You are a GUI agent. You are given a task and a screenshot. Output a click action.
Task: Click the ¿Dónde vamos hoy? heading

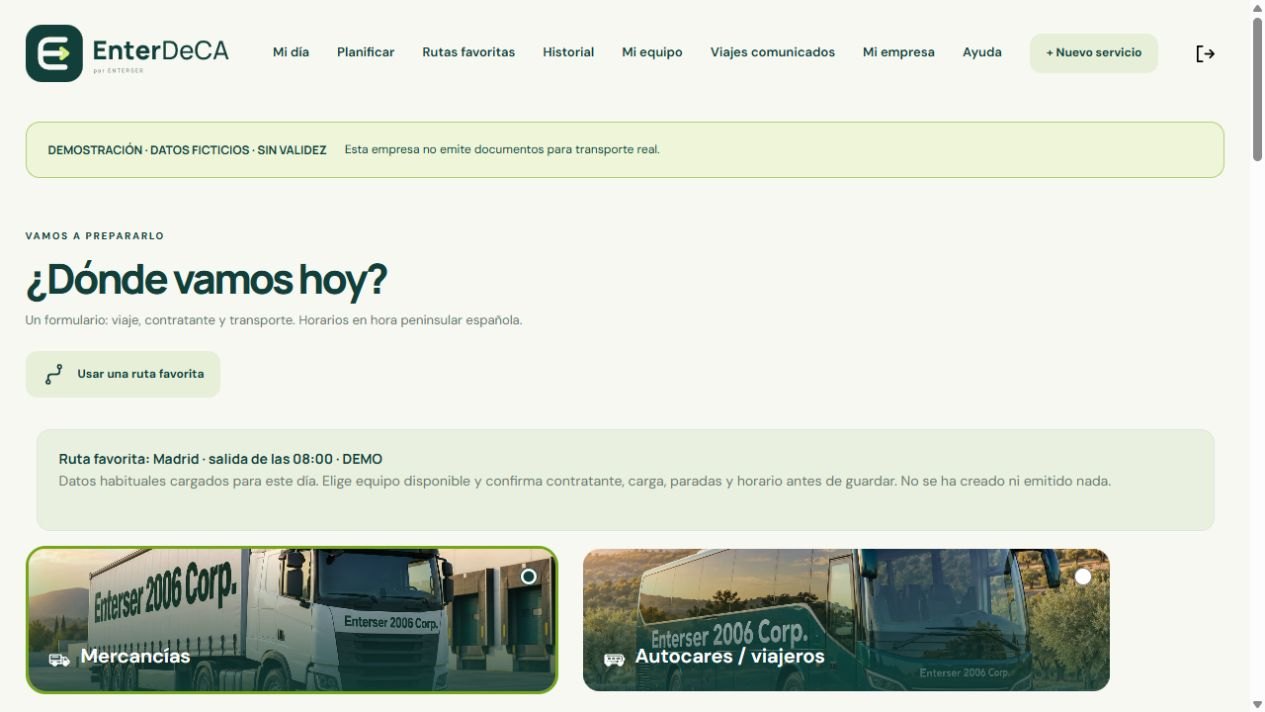pos(206,280)
